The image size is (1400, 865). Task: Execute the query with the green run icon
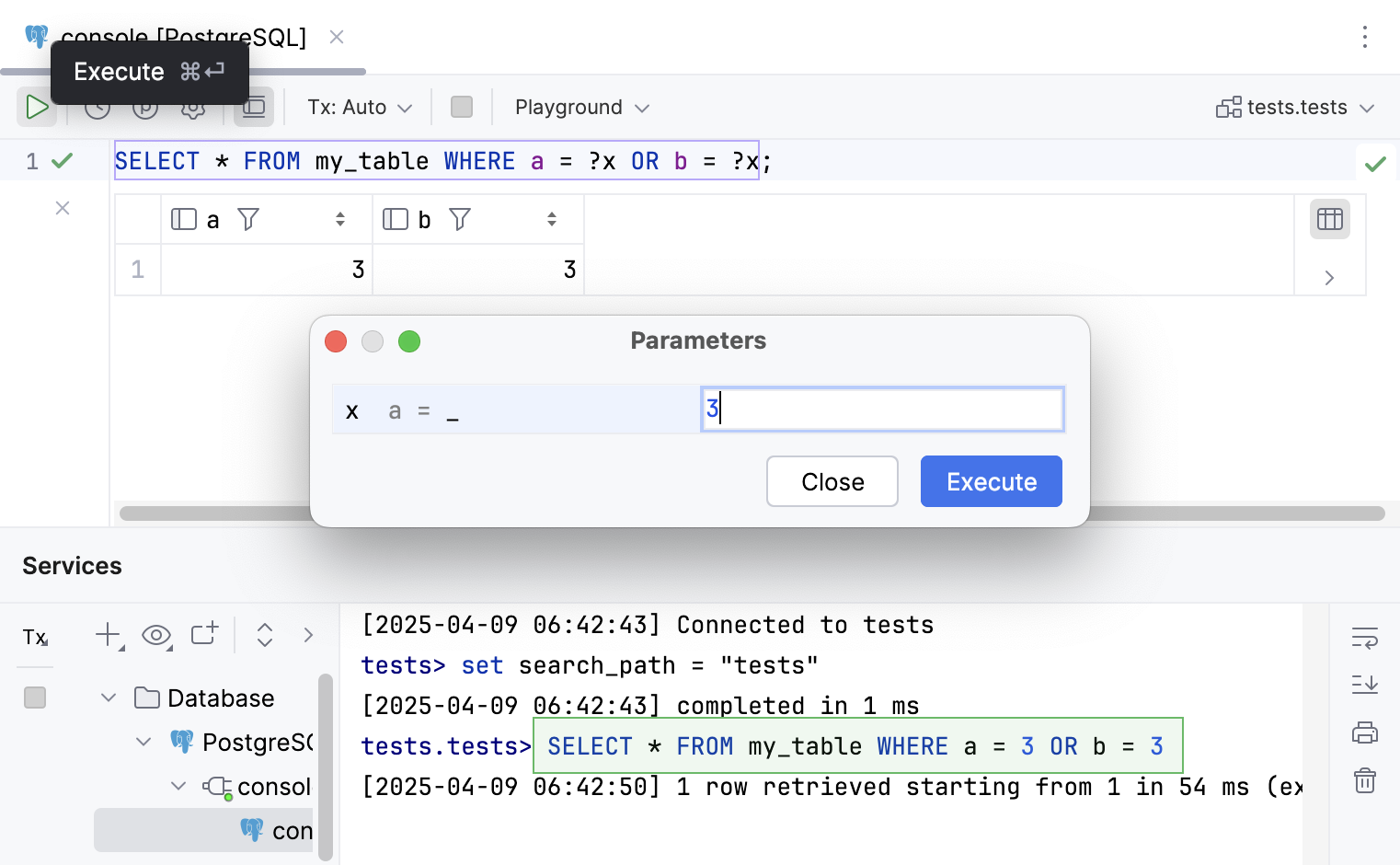[x=37, y=107]
